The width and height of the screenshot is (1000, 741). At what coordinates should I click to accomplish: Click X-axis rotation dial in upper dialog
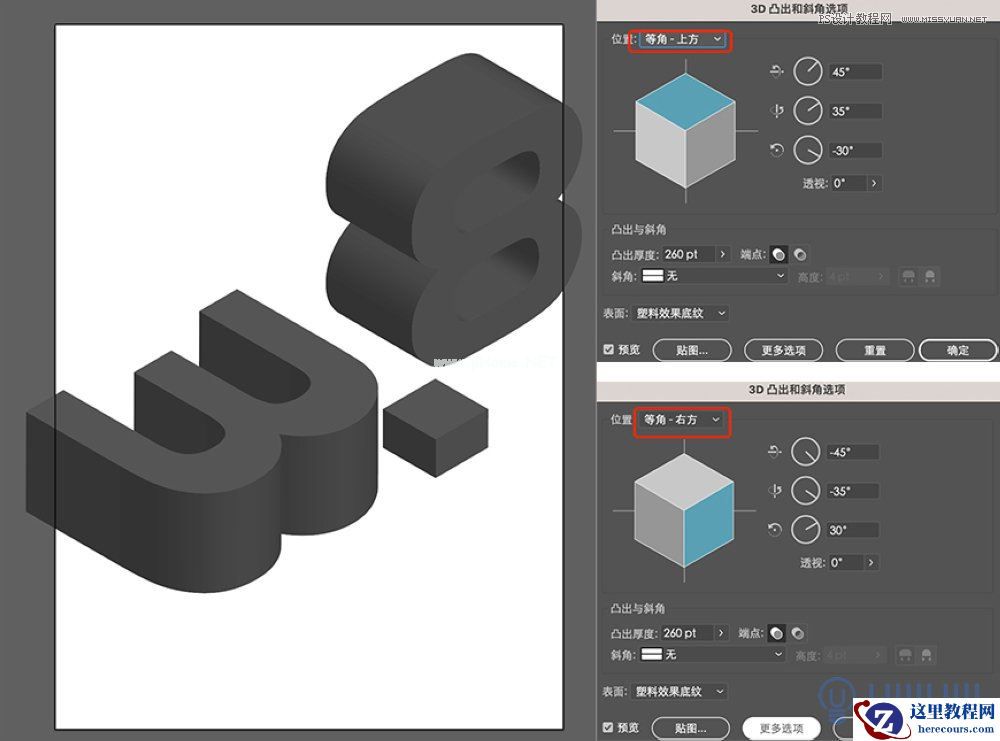tap(808, 71)
